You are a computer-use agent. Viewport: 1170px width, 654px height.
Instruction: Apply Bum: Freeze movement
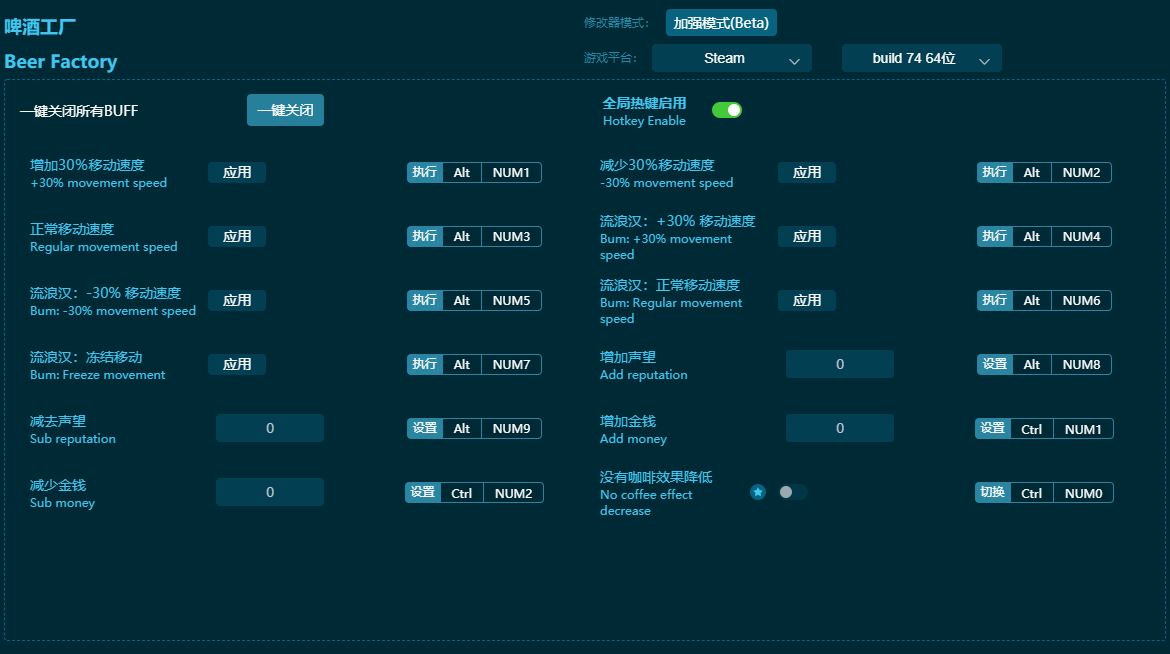237,364
